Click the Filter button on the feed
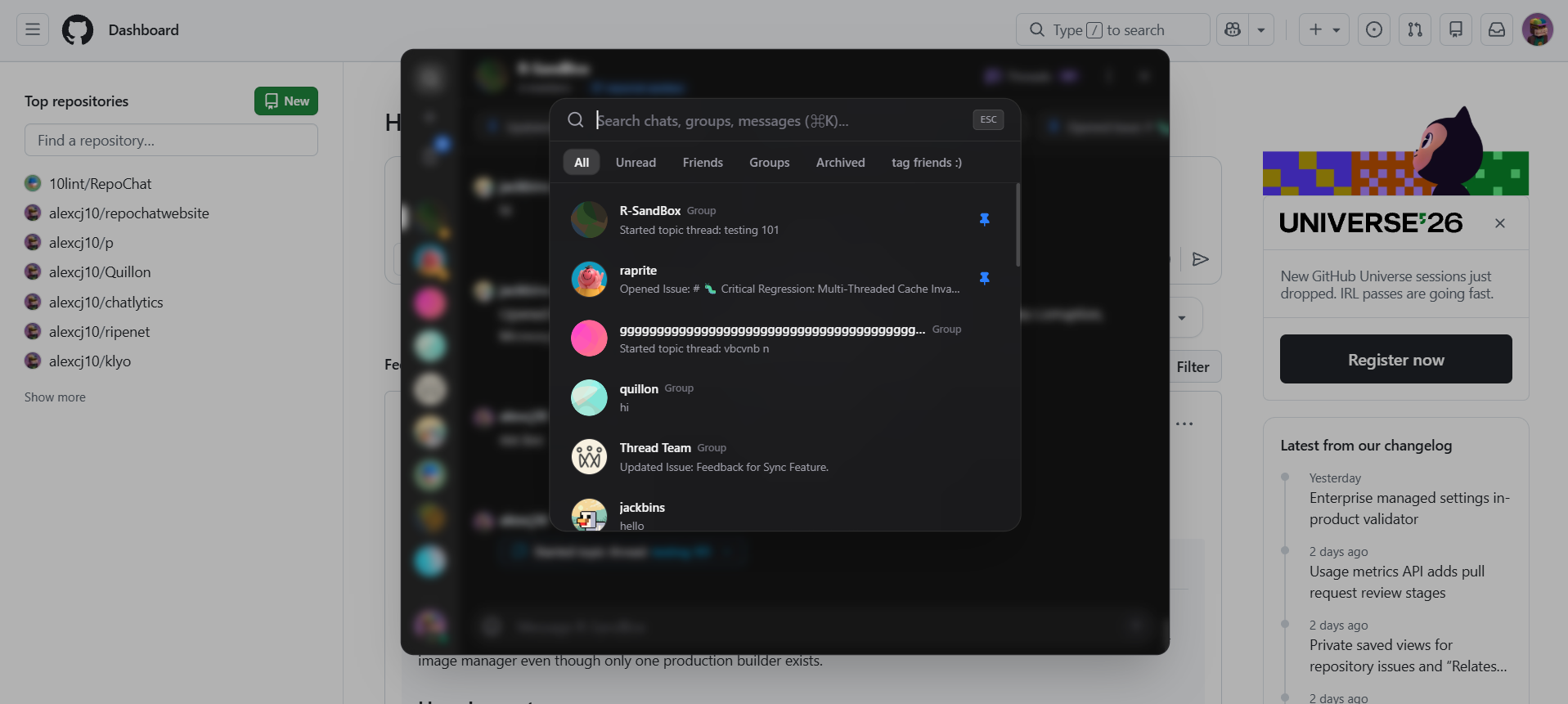 pos(1193,367)
